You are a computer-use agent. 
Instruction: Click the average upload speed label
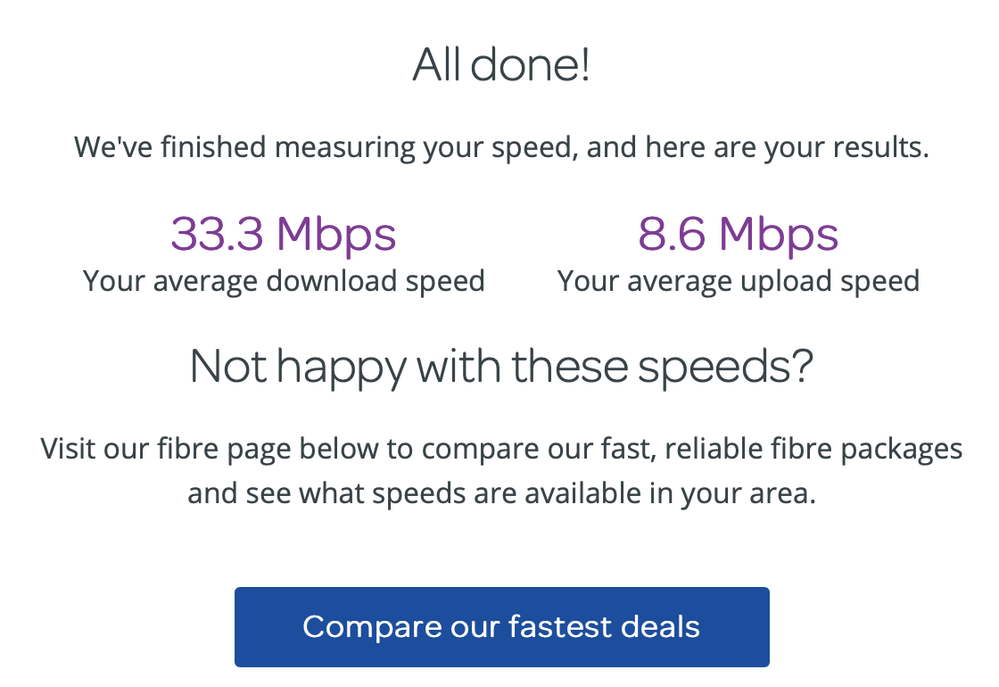[x=738, y=281]
